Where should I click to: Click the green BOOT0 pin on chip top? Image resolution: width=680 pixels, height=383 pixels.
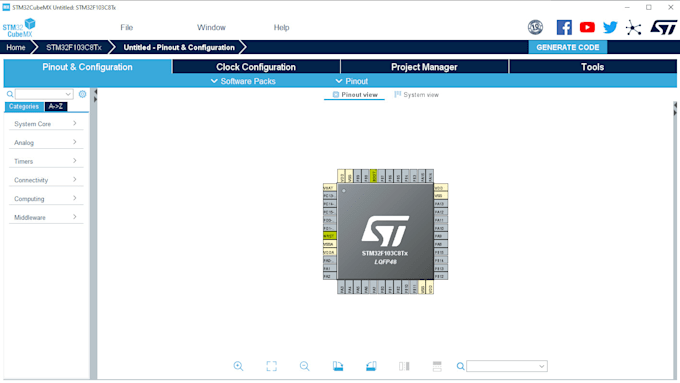tap(374, 176)
